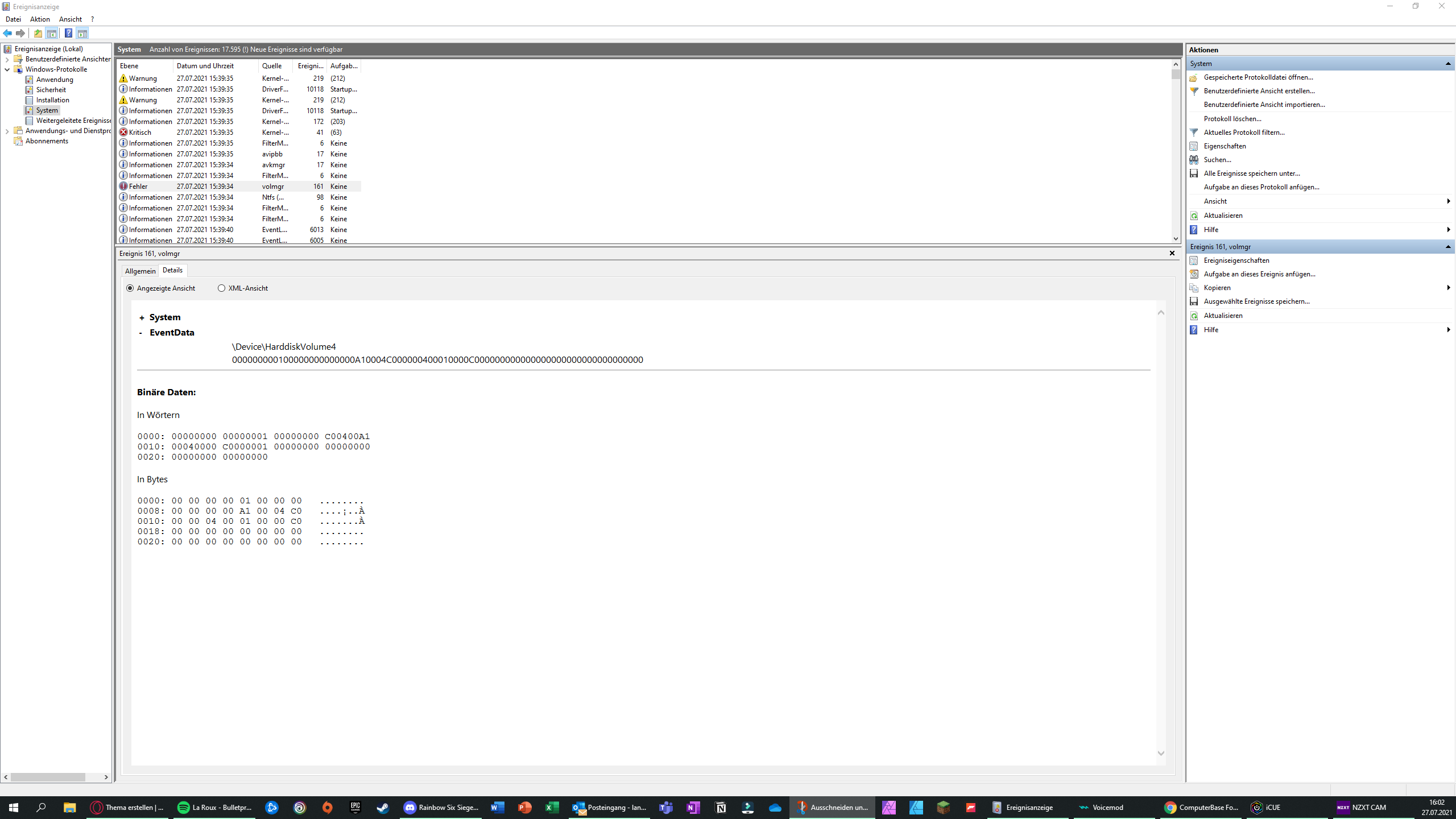Click the Suchen binoculars icon
The height and width of the screenshot is (819, 1456).
point(1194,160)
